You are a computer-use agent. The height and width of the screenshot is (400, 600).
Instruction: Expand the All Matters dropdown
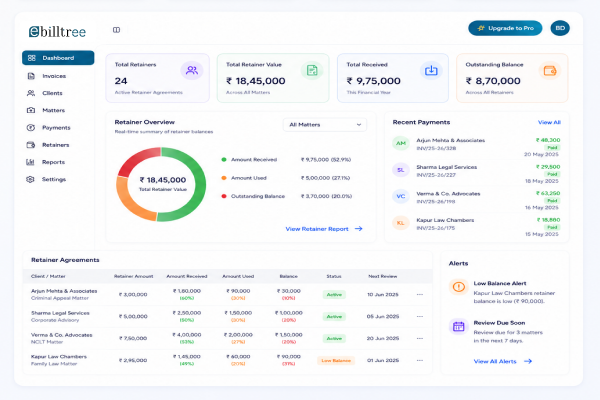325,125
